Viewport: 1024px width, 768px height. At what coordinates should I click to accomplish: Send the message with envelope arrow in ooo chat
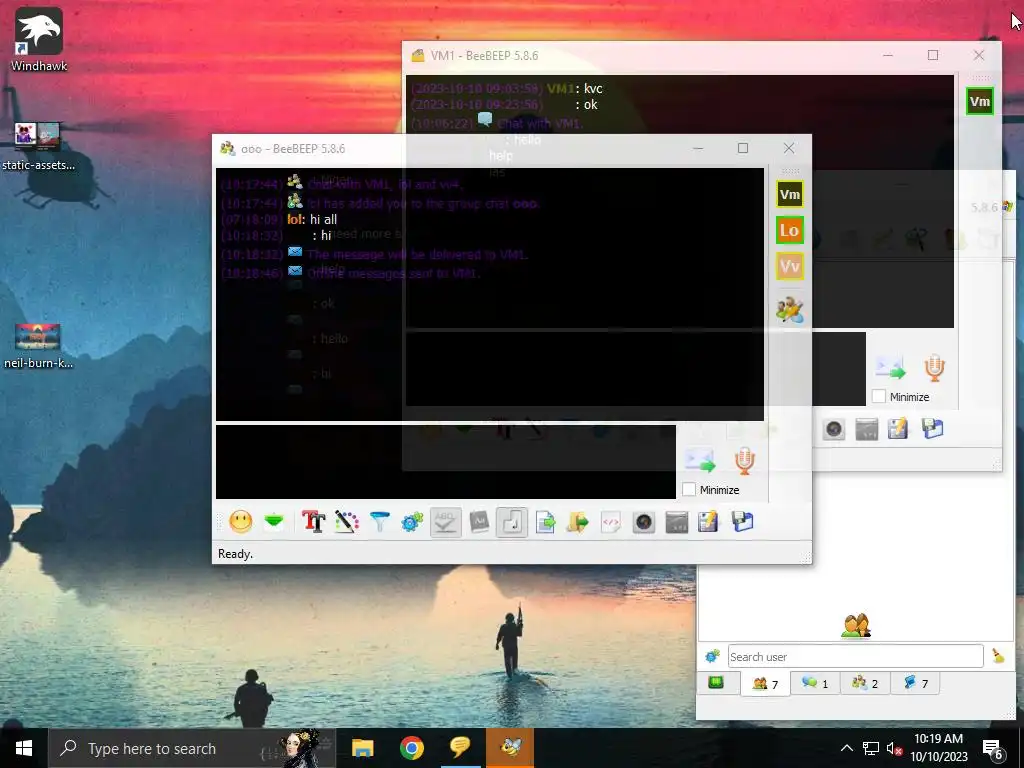[700, 460]
